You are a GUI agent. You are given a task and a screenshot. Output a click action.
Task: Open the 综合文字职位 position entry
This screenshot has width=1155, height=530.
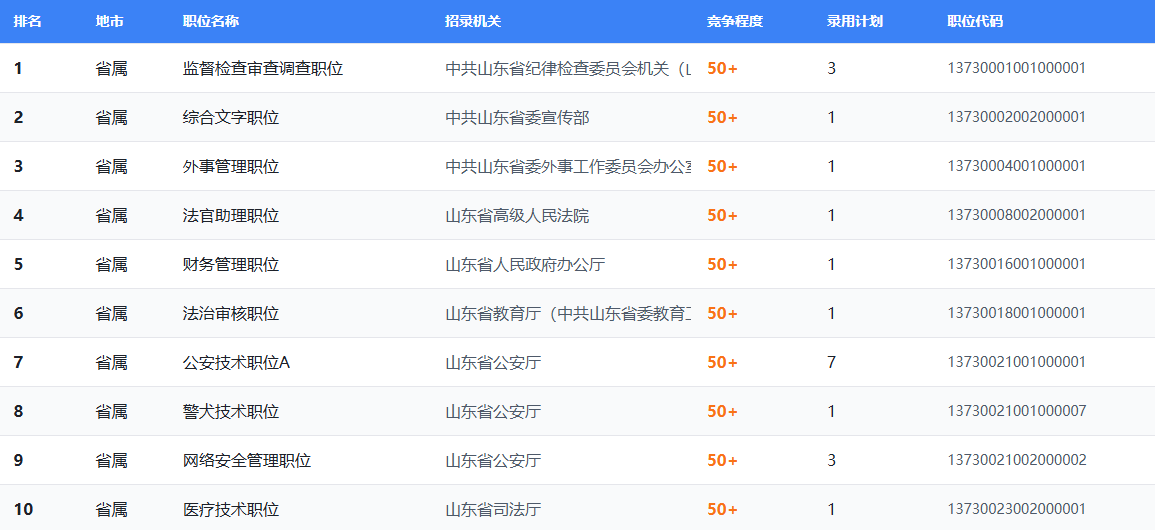pos(230,117)
